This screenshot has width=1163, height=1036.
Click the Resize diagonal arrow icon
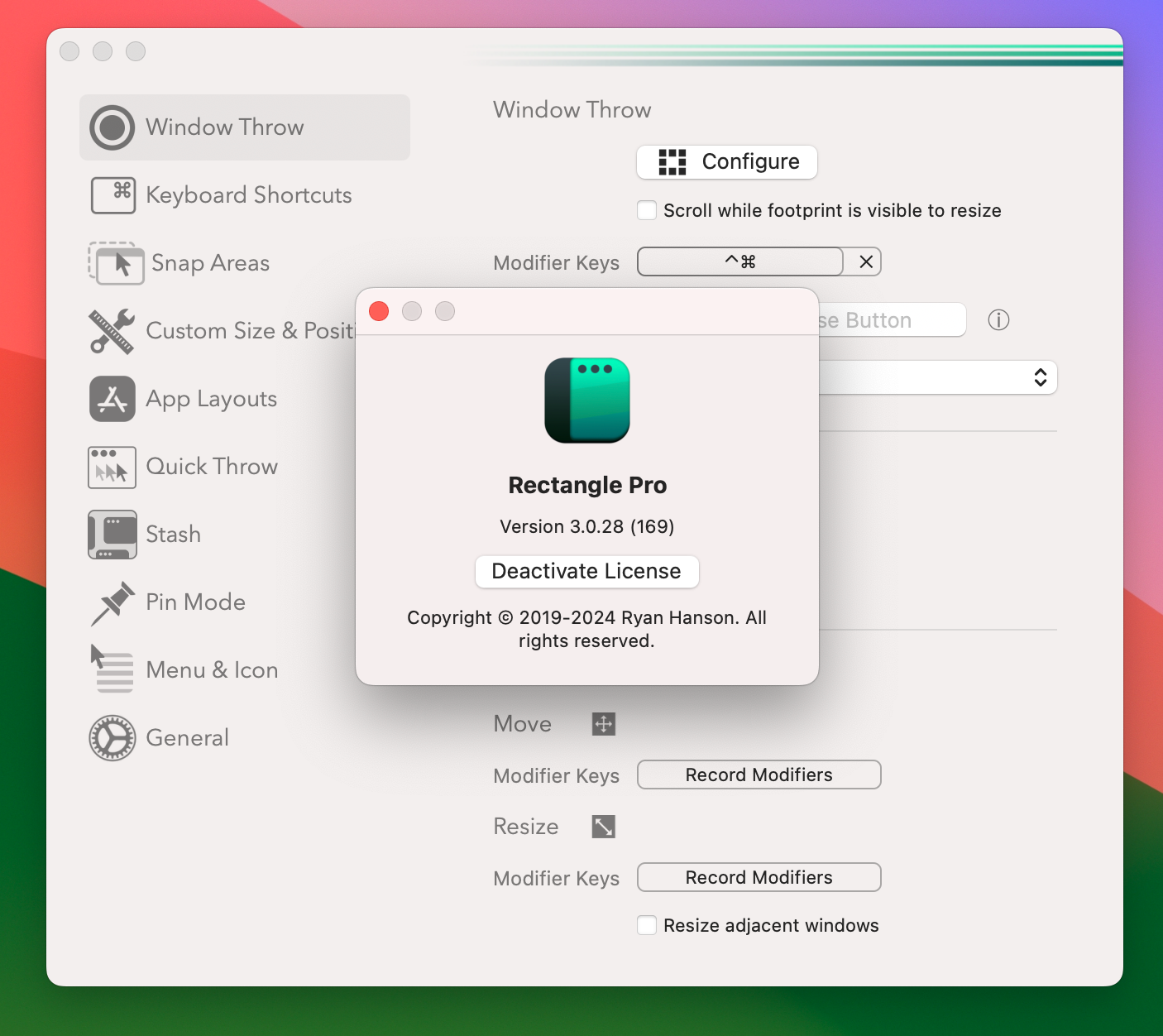(603, 826)
